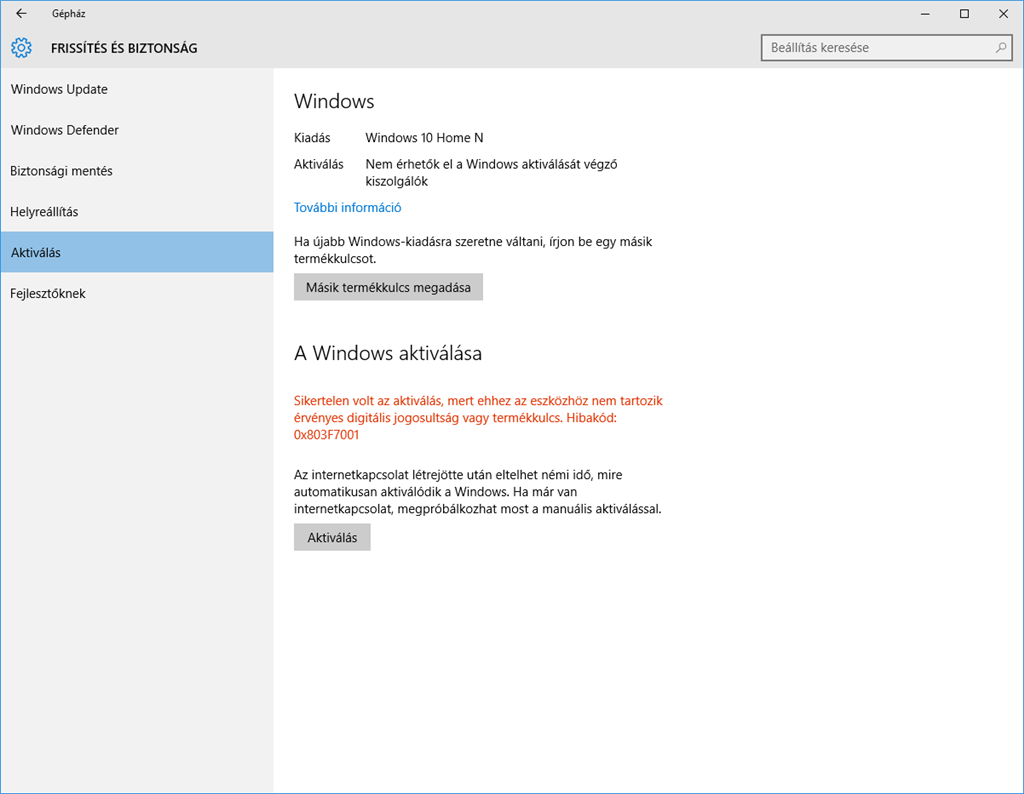Viewport: 1024px width, 794px height.
Task: Minimize the Gépház window
Action: point(925,14)
